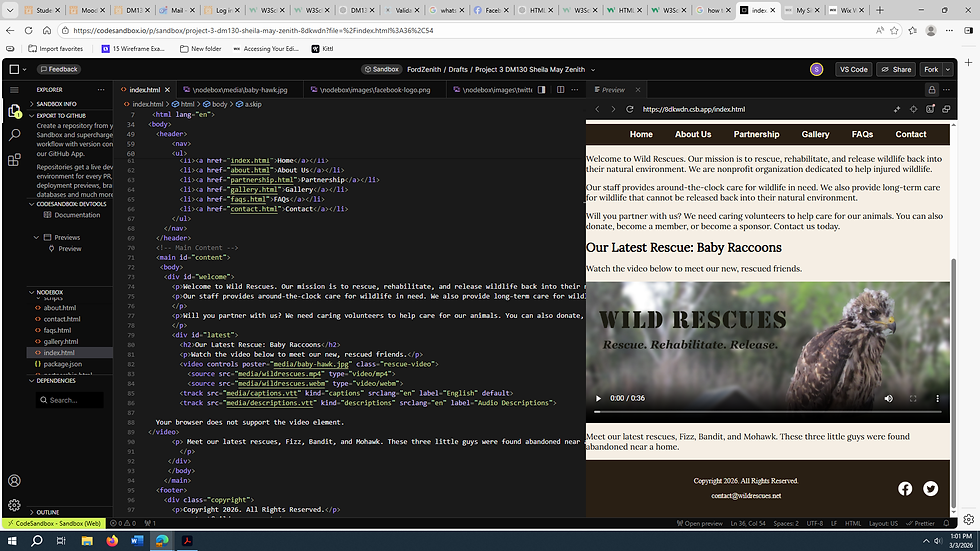Expand the Outline section
The width and height of the screenshot is (980, 551).
(x=48, y=512)
